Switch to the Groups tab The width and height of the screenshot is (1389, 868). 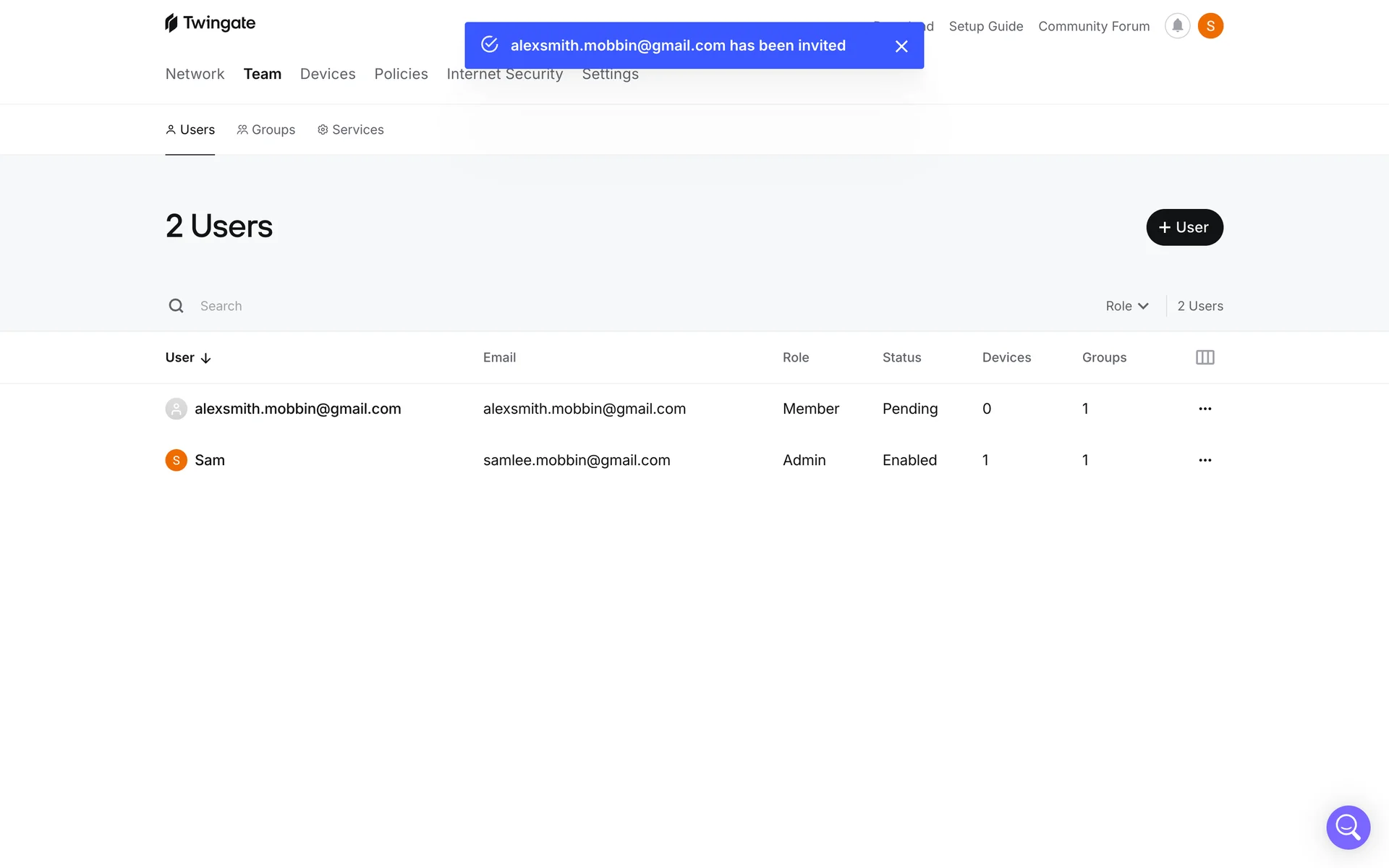pos(266,129)
